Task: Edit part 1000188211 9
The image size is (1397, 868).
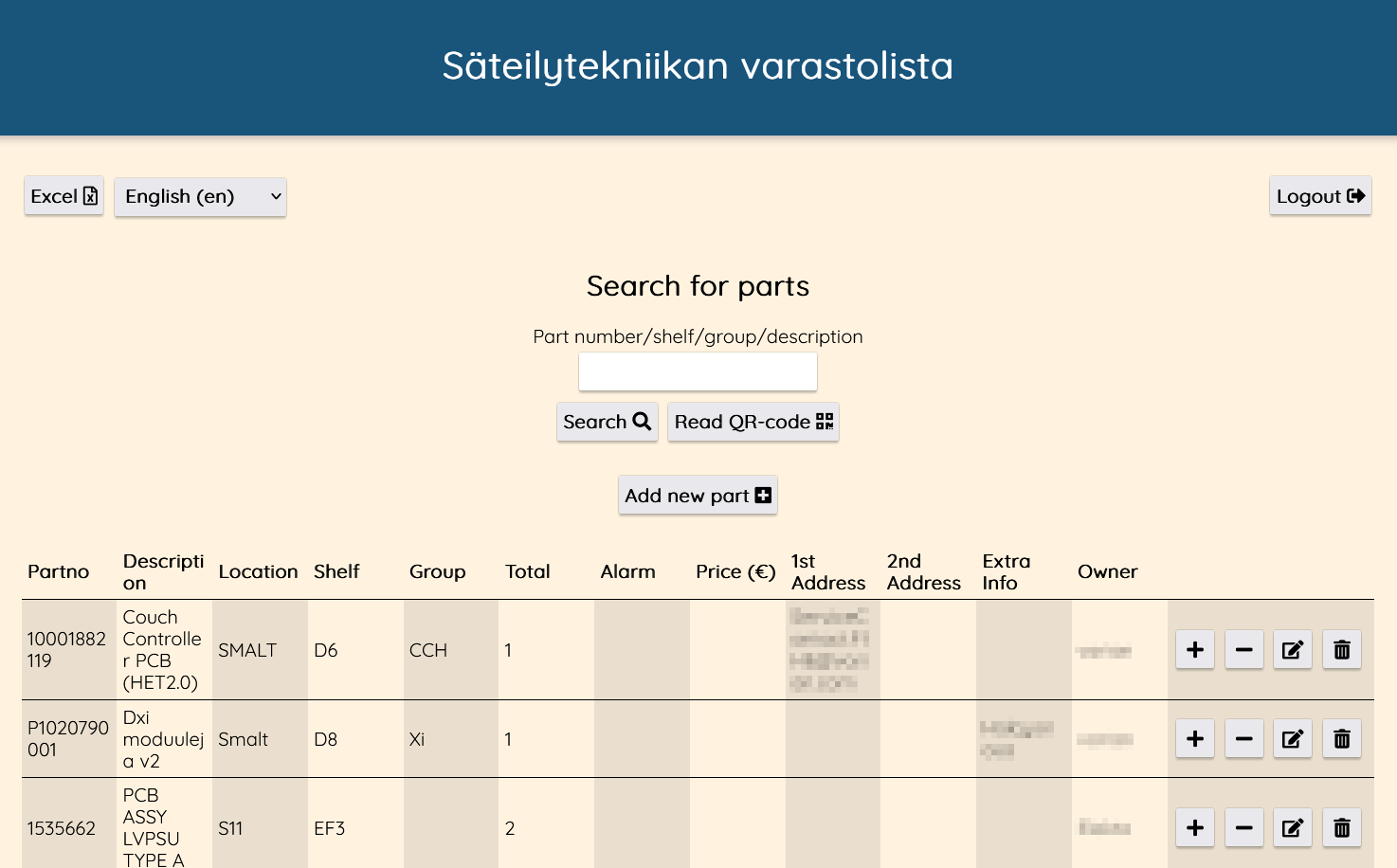Action: click(1292, 650)
